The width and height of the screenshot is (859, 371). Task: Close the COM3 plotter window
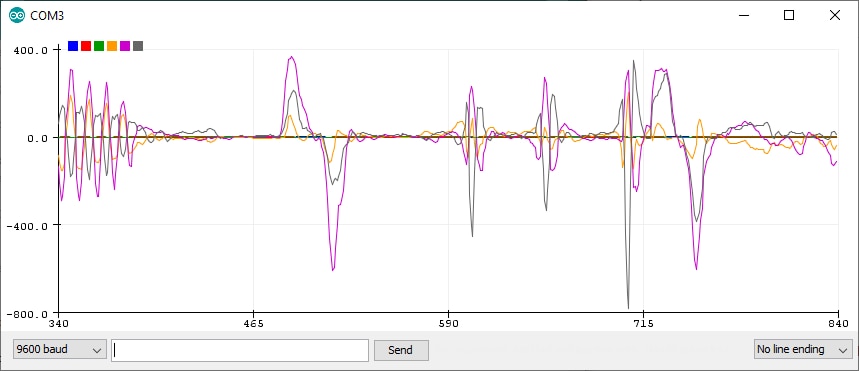point(835,15)
